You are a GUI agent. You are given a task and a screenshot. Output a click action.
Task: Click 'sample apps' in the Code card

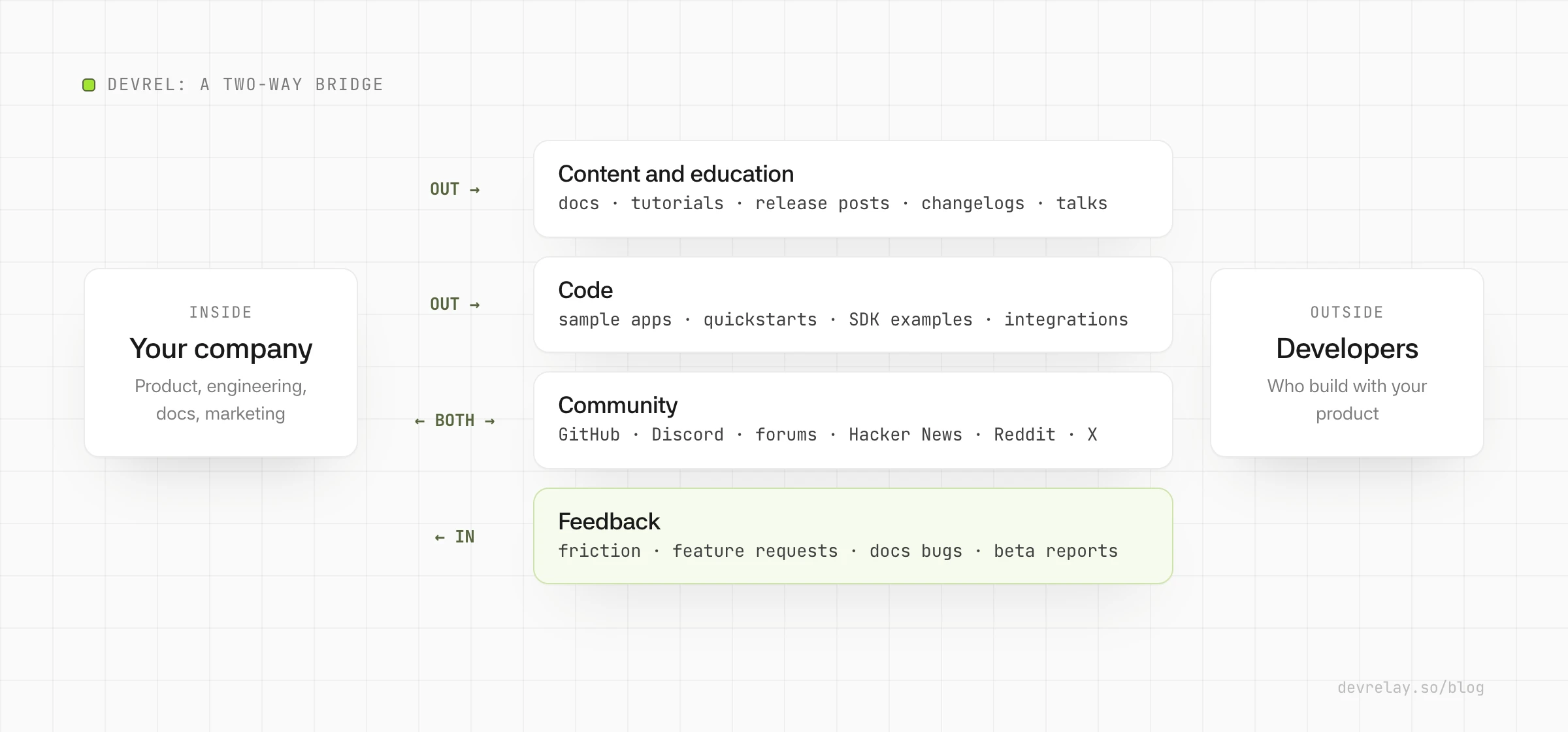(x=615, y=320)
